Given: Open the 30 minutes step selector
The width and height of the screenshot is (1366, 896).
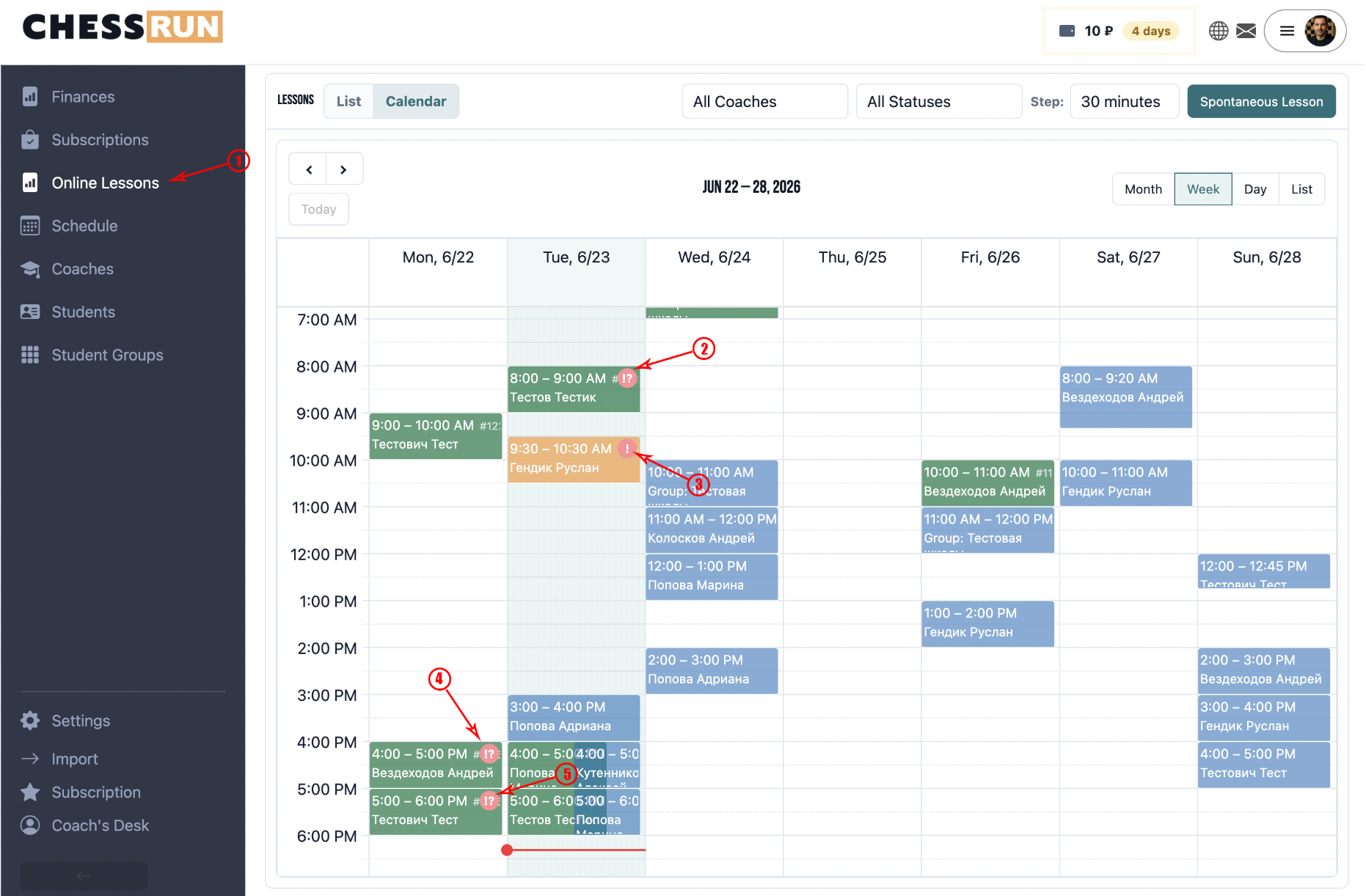Looking at the screenshot, I should [1125, 101].
